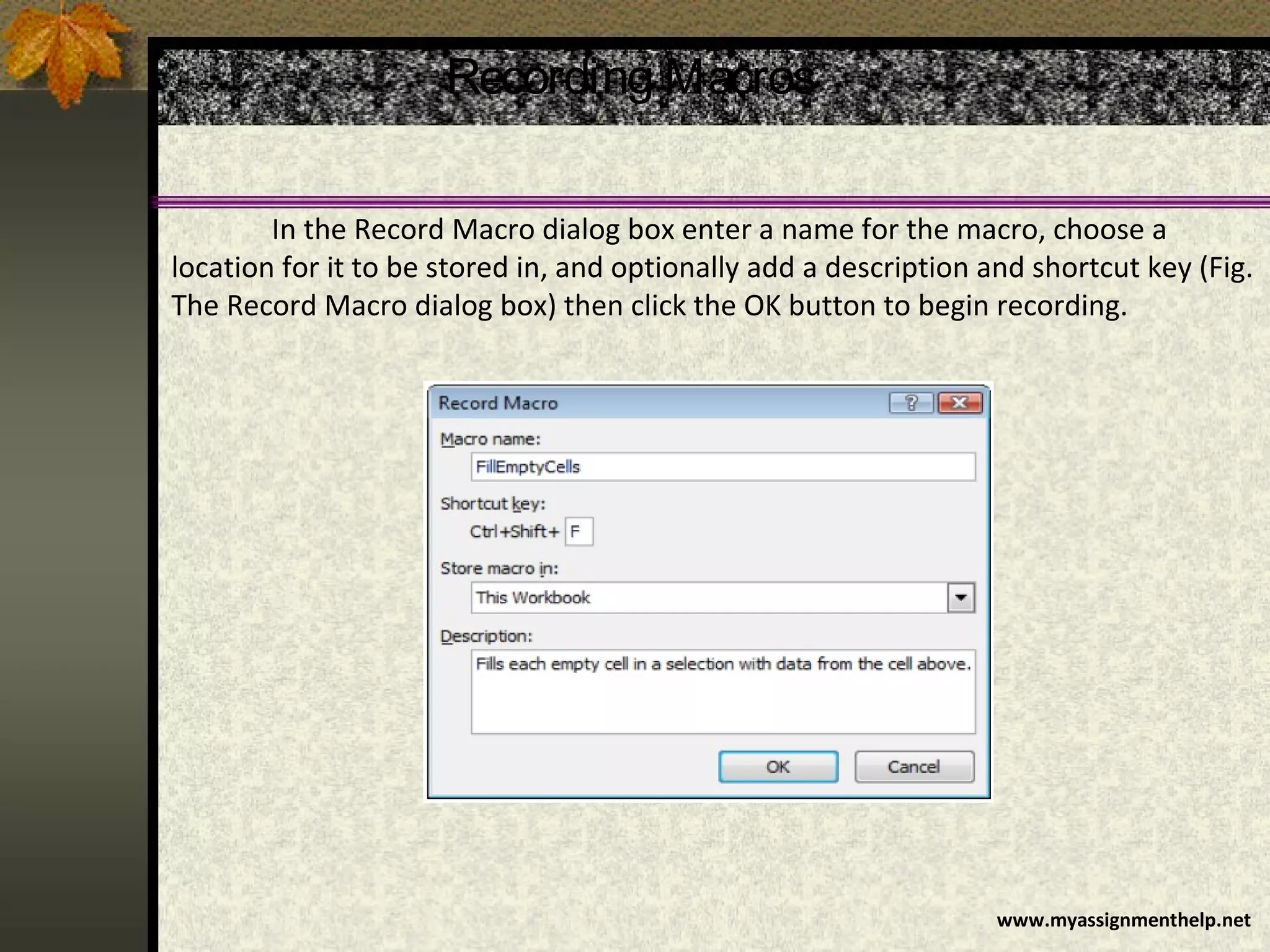Click the help question mark button in Record Macro

click(911, 403)
